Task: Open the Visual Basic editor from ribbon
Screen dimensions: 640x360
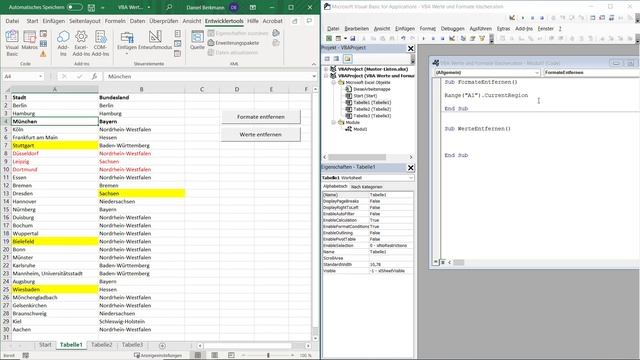Action: [x=12, y=43]
